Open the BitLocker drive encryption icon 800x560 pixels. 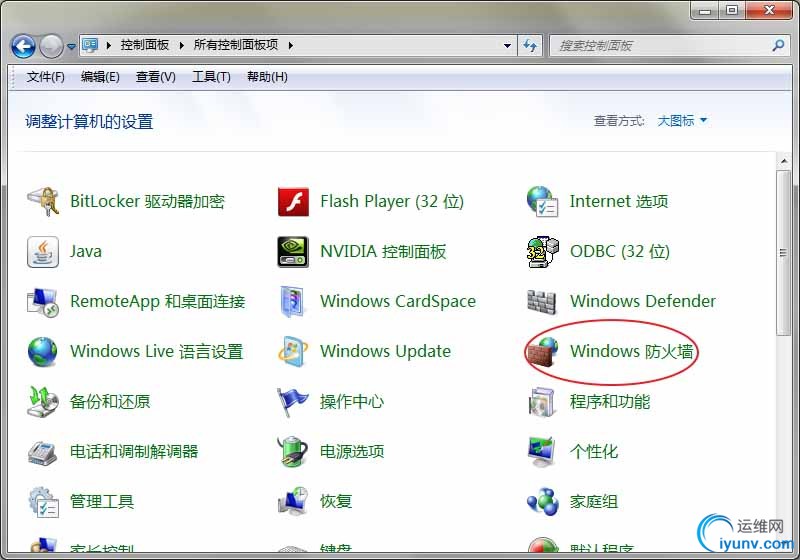(43, 201)
